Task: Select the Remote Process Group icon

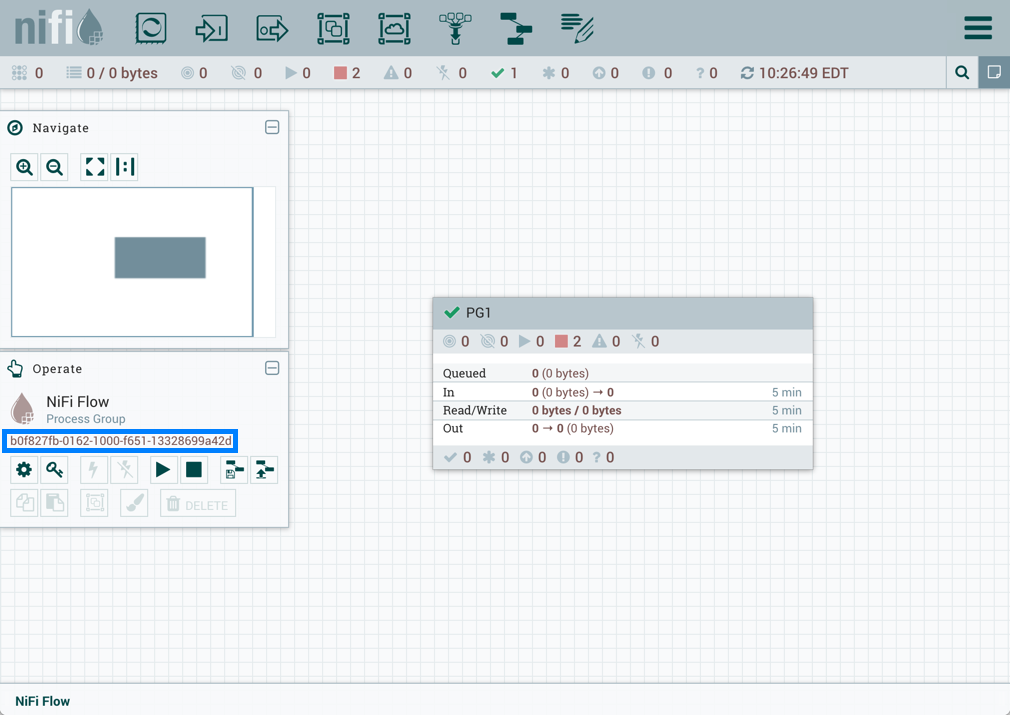Action: [x=394, y=29]
